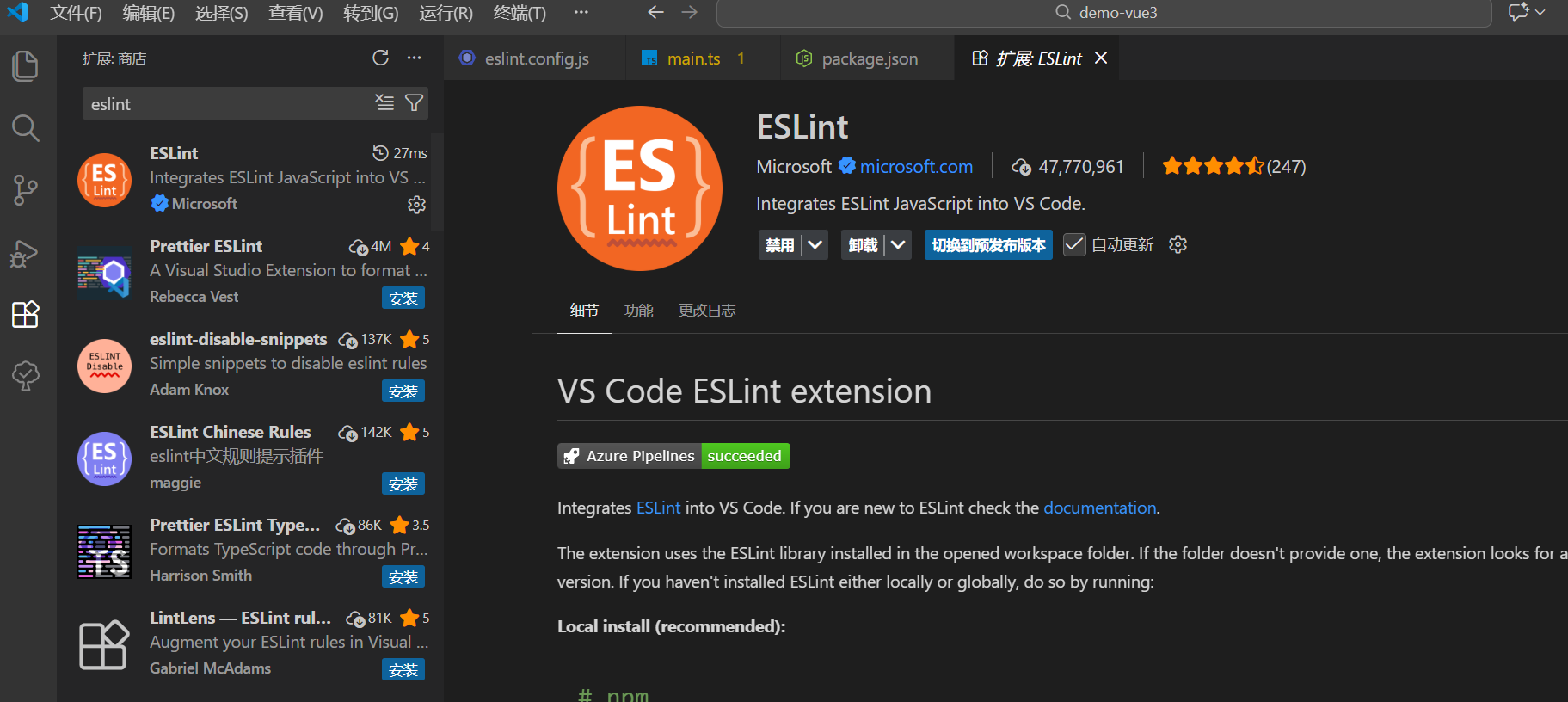1568x702 pixels.
Task: Install ESLint Chinese Rules extension
Action: click(403, 483)
